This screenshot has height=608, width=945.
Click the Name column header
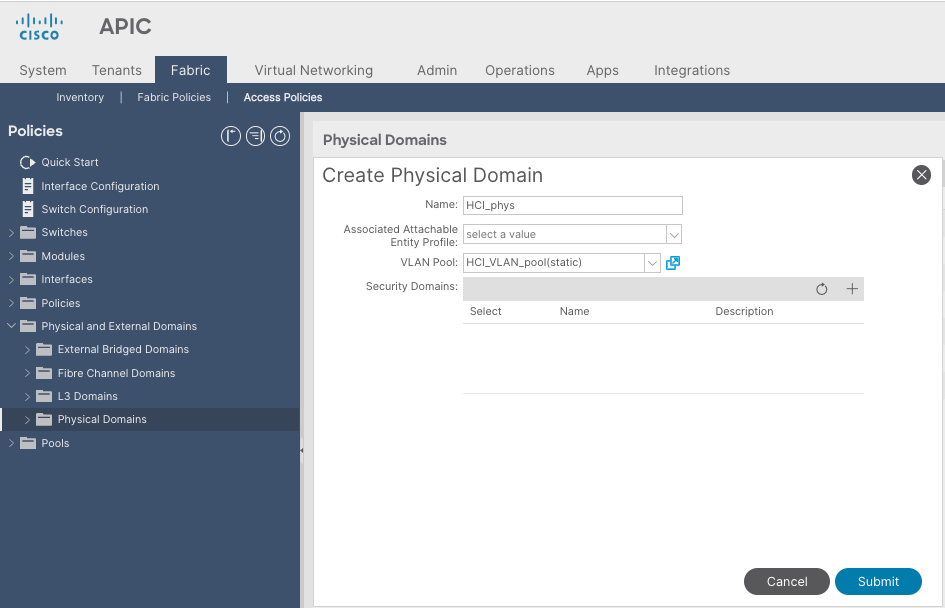coord(574,312)
